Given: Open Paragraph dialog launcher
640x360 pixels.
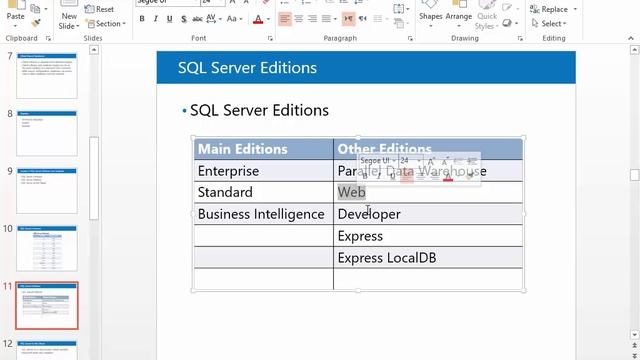Looking at the screenshot, I should coord(410,38).
